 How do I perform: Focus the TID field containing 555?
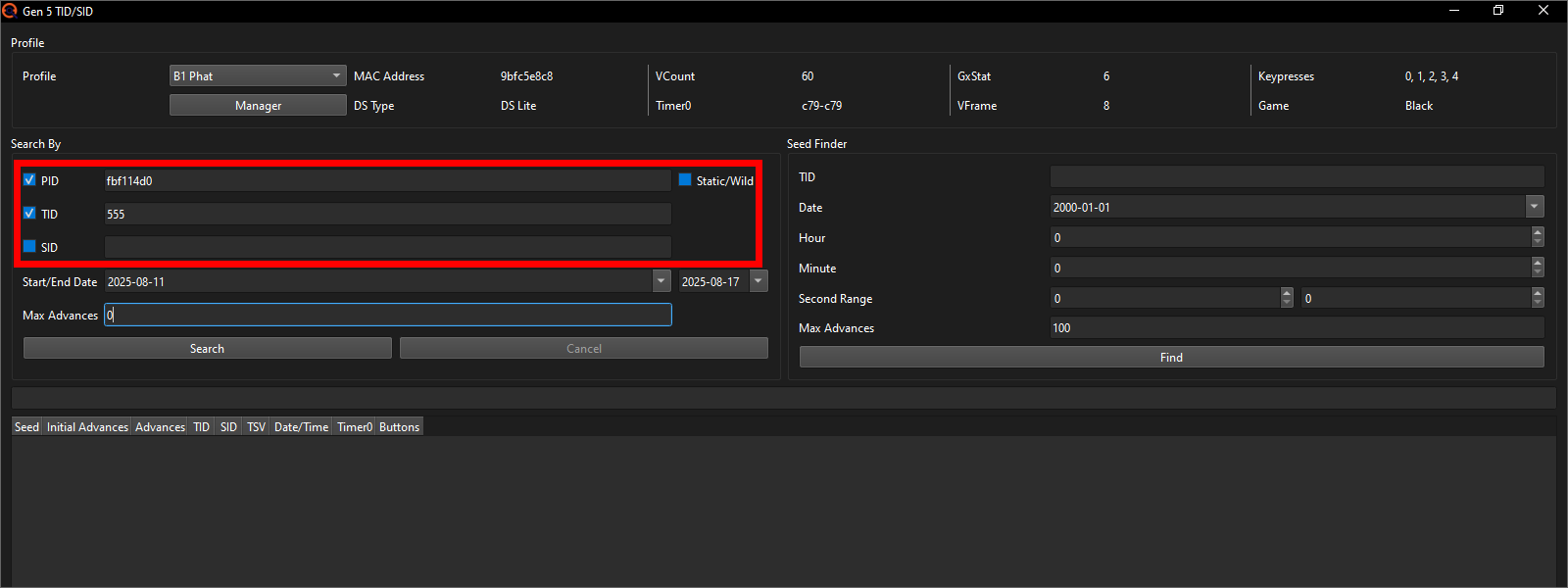pyautogui.click(x=387, y=214)
